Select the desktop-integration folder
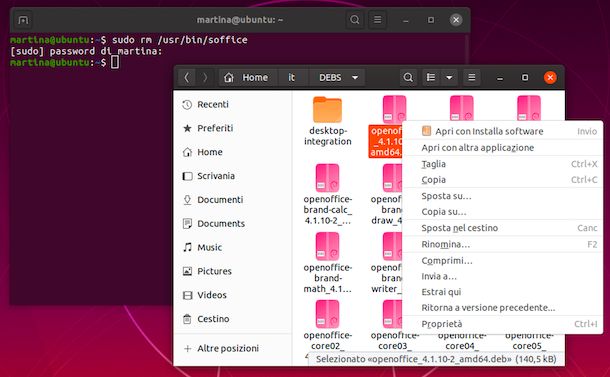610x377 pixels. point(328,121)
